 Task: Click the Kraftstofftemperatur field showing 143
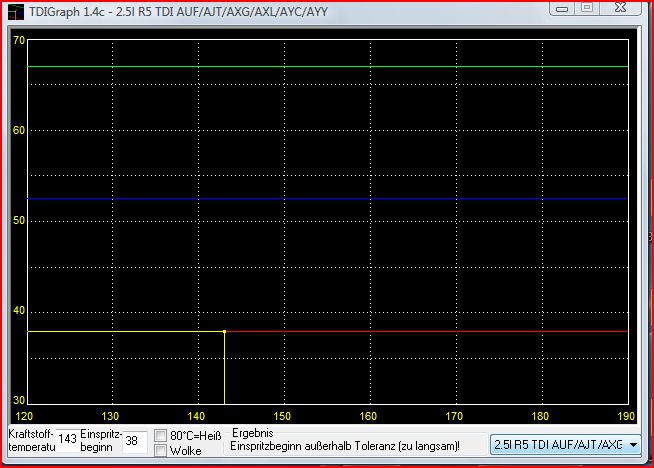tap(67, 439)
